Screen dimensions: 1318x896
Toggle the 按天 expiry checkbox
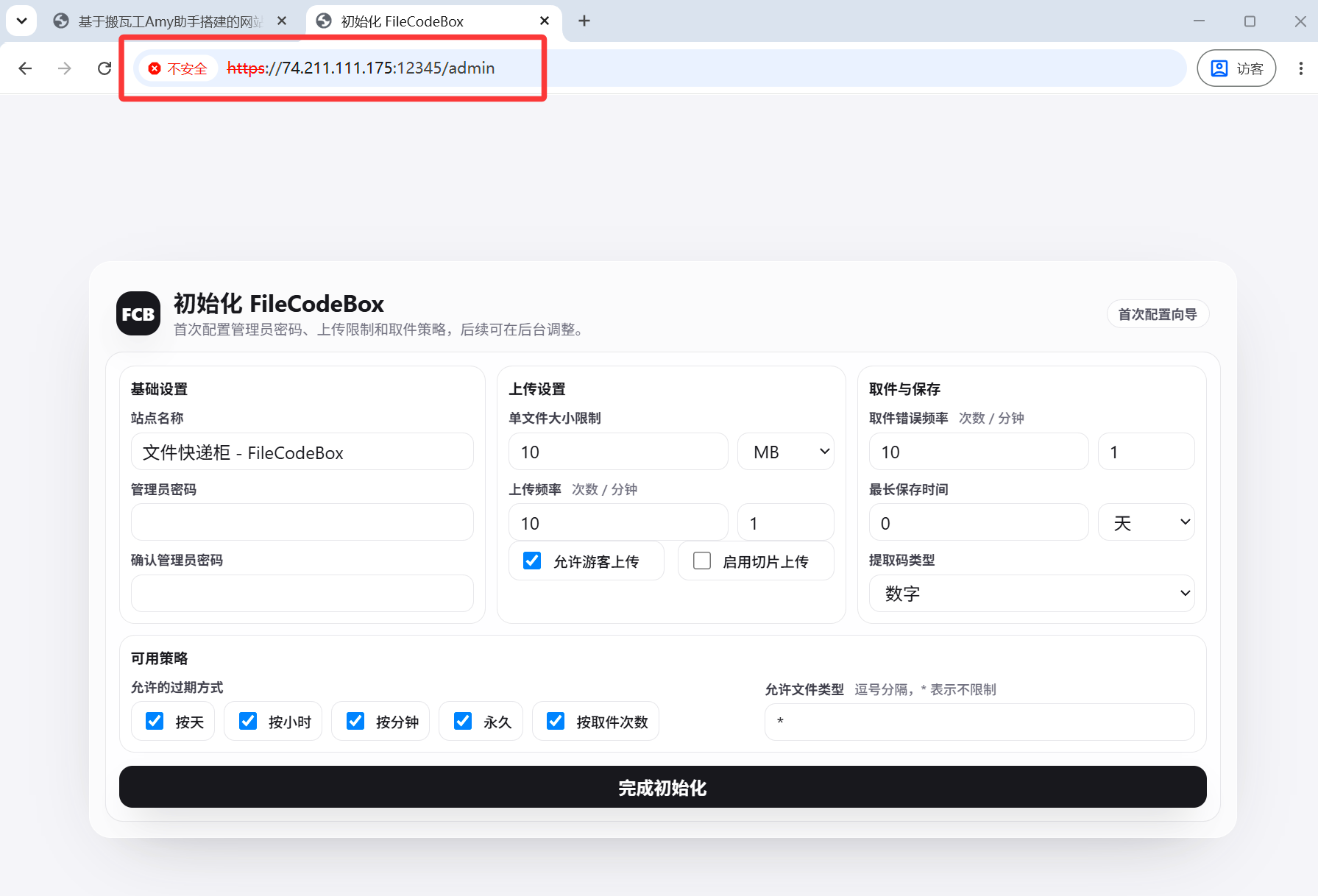click(155, 721)
